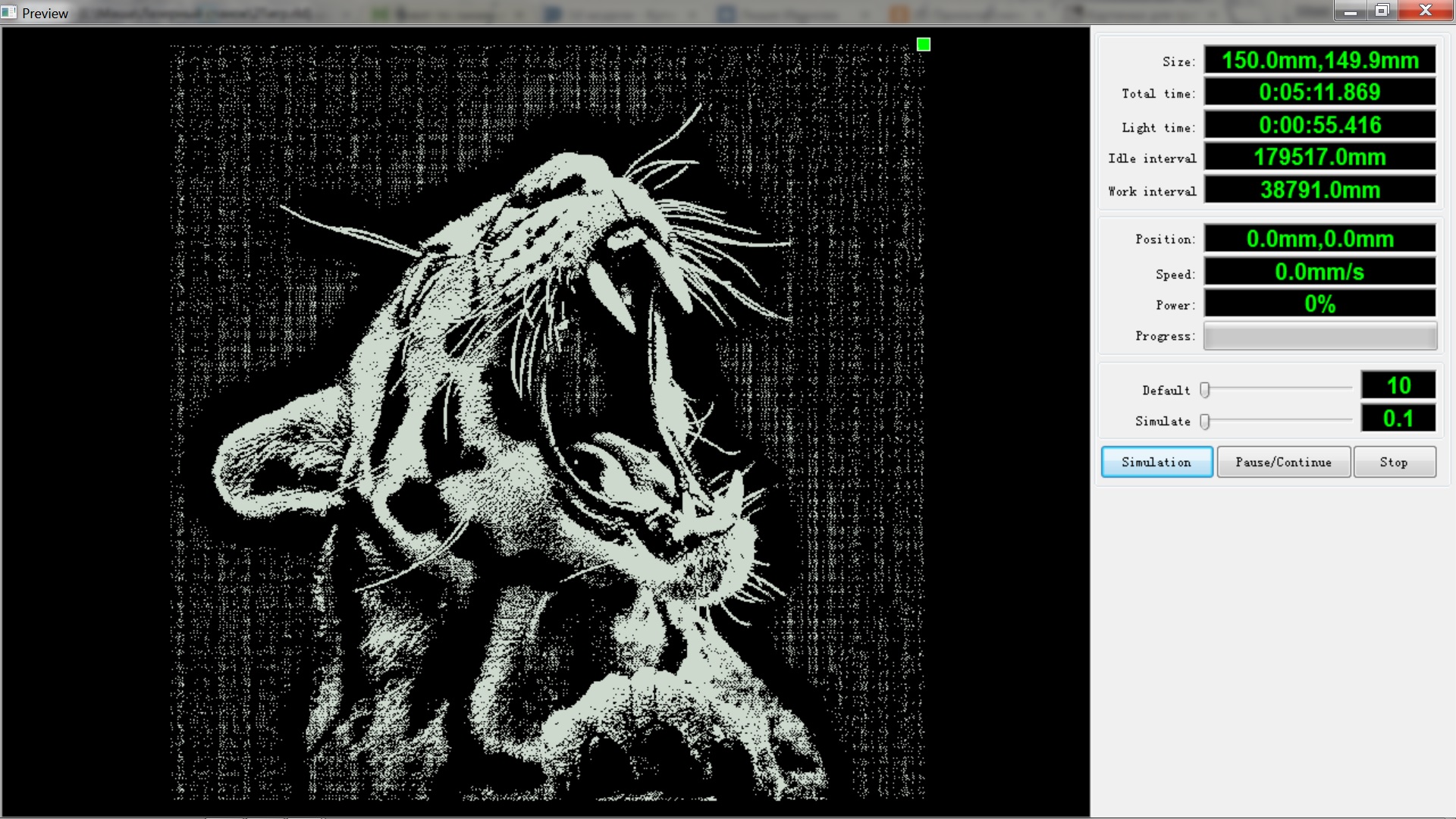1456x819 pixels.
Task: Select the Power value 0%
Action: (x=1320, y=304)
